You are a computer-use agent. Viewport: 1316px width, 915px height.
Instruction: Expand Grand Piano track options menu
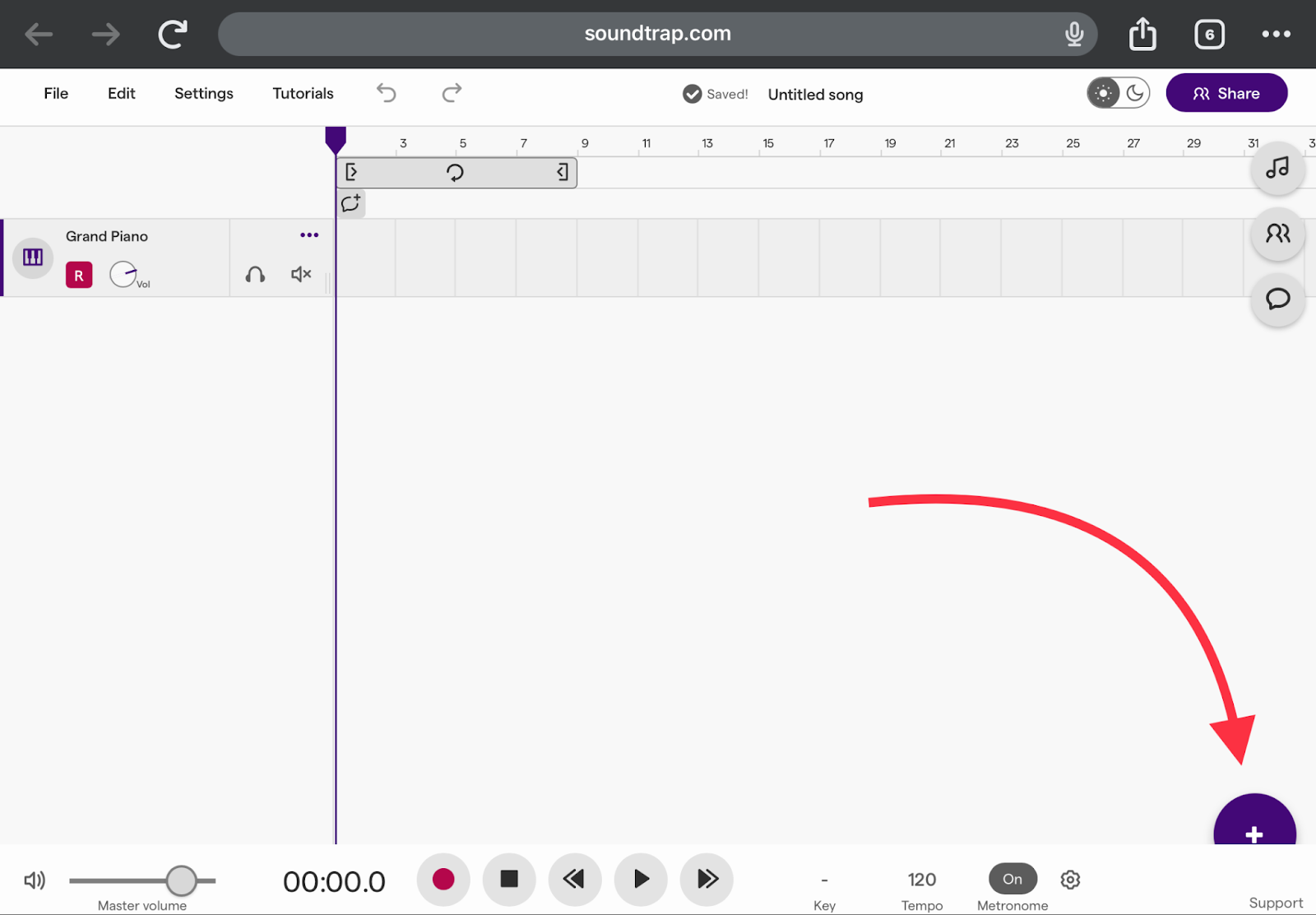[x=309, y=235]
